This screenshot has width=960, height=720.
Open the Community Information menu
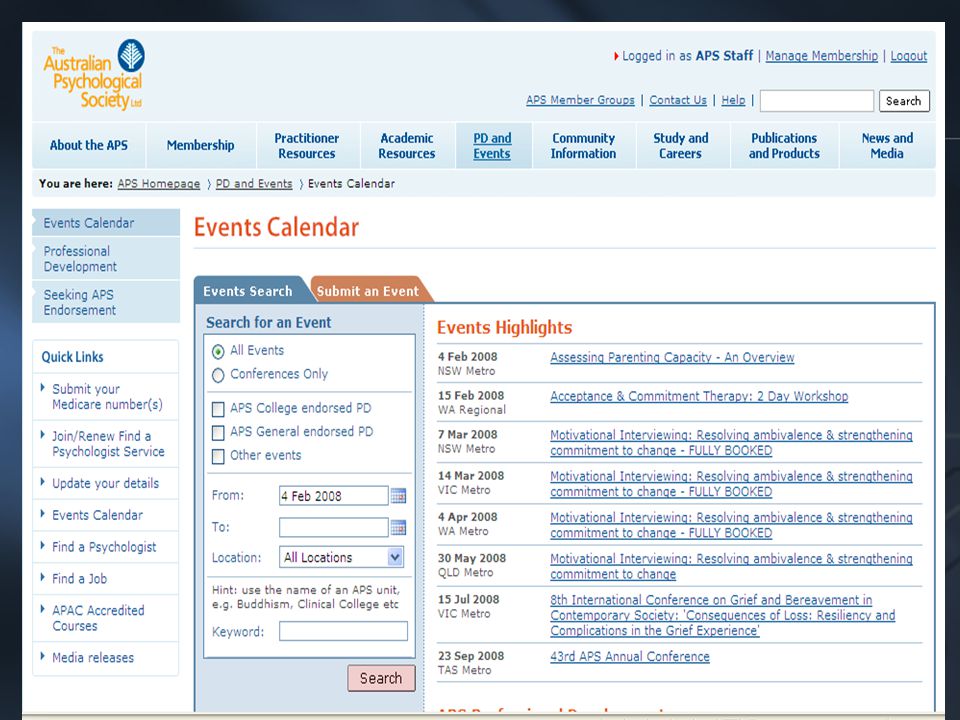point(583,146)
